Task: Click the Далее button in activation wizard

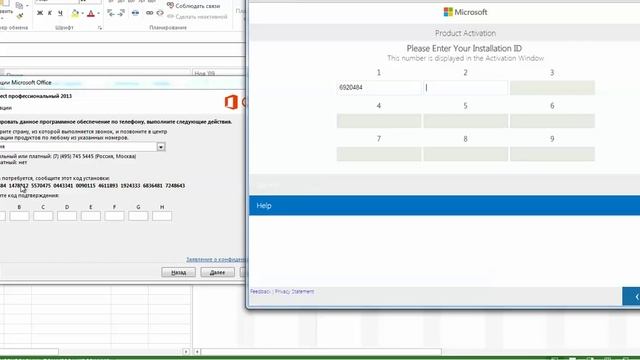Action: (x=218, y=272)
